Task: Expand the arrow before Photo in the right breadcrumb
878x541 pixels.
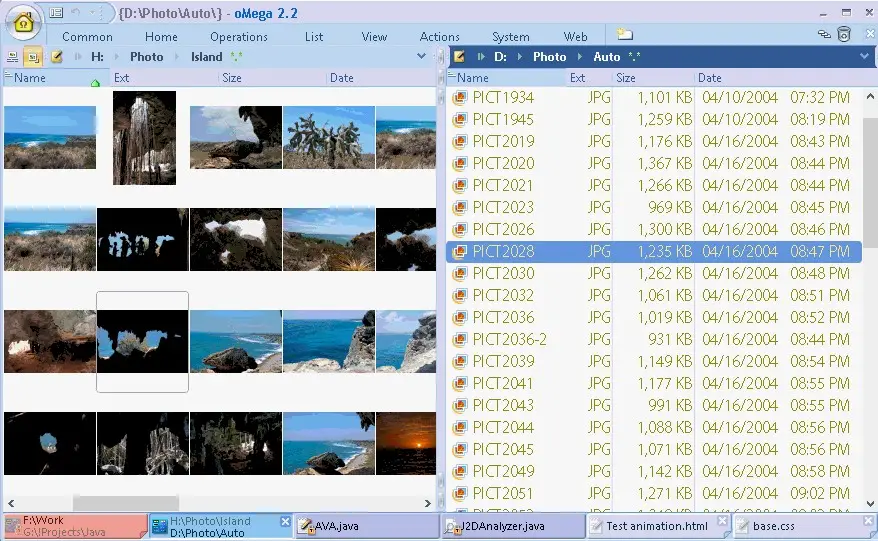Action: click(520, 57)
